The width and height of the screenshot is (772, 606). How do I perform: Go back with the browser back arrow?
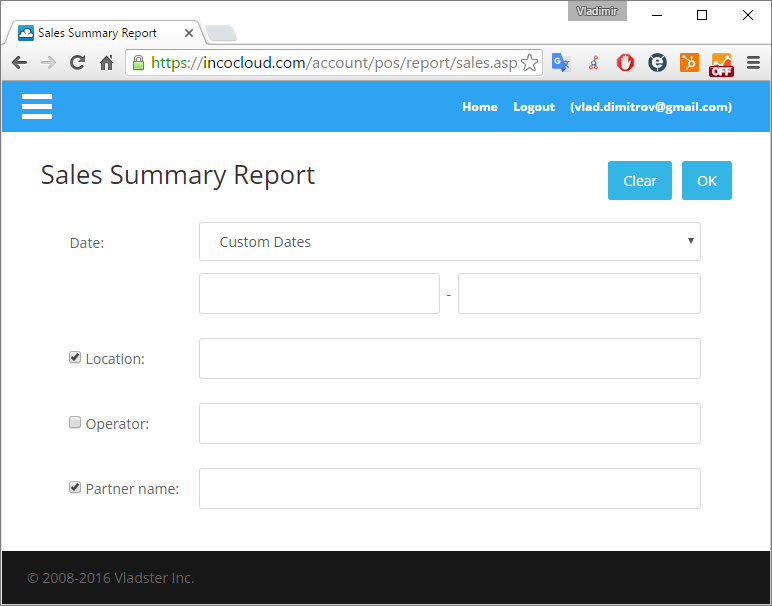pos(19,63)
